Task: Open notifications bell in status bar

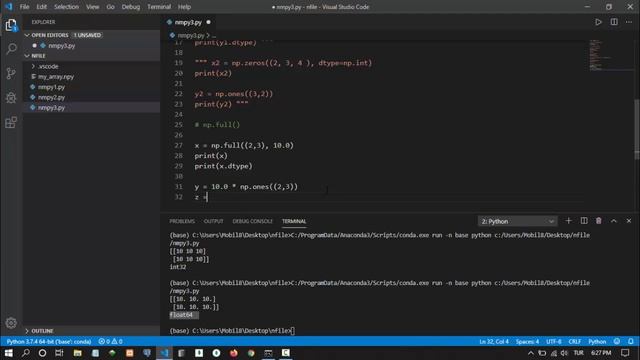Action: click(x=631, y=341)
